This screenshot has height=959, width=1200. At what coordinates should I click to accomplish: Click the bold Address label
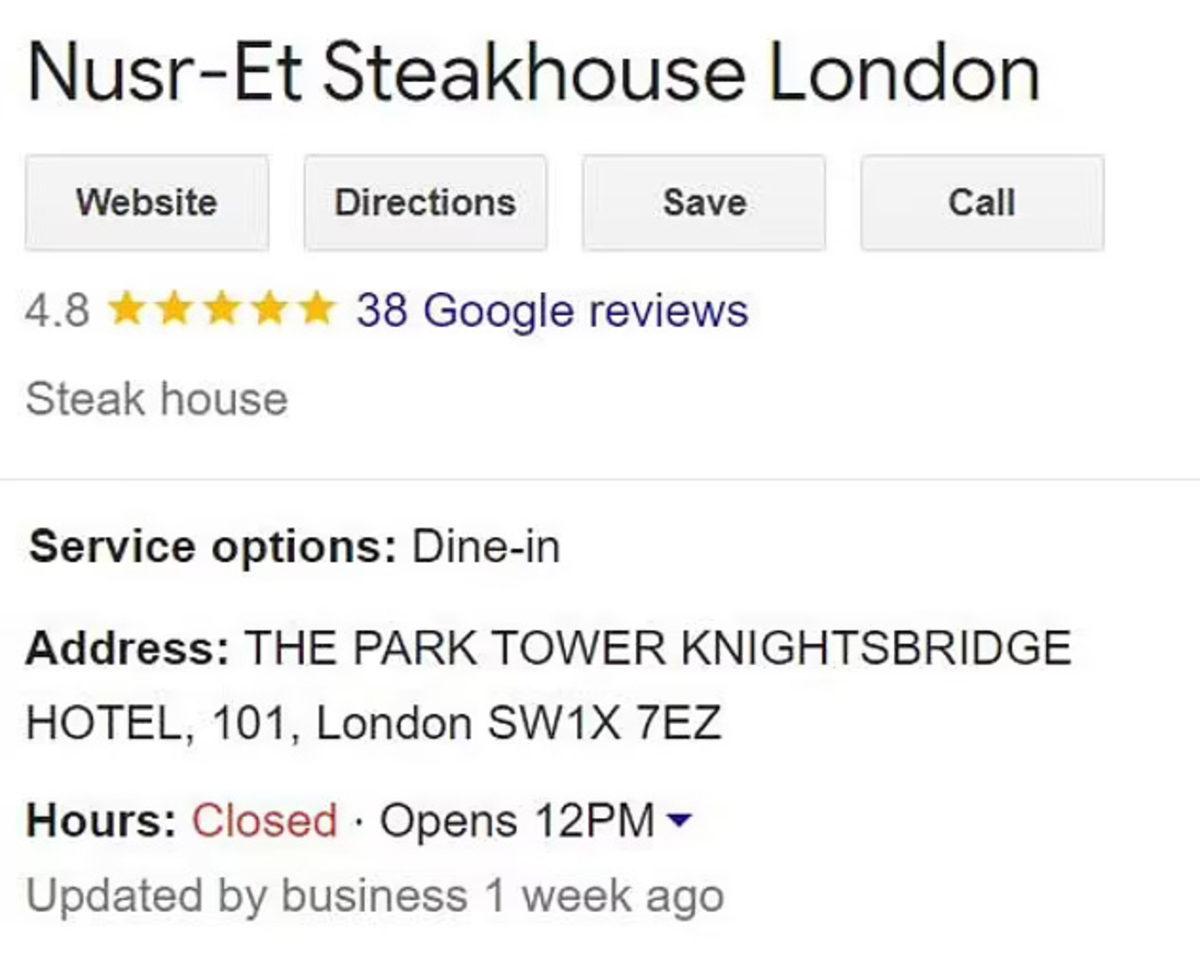point(128,648)
